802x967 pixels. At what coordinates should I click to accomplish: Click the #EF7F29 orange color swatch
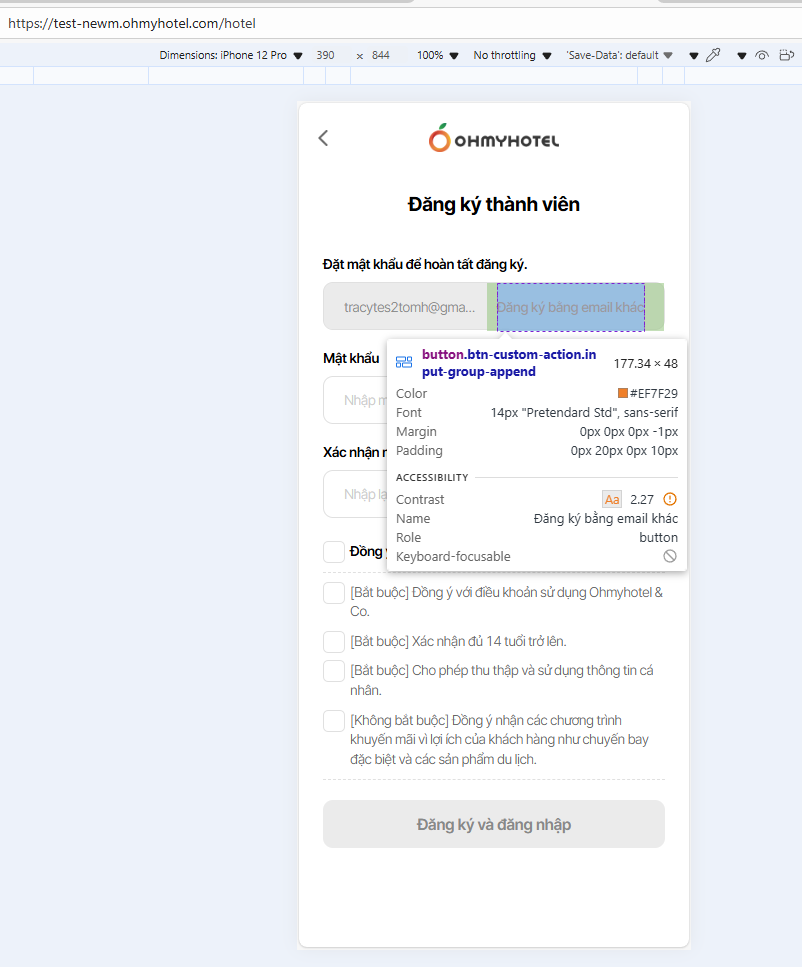click(623, 394)
